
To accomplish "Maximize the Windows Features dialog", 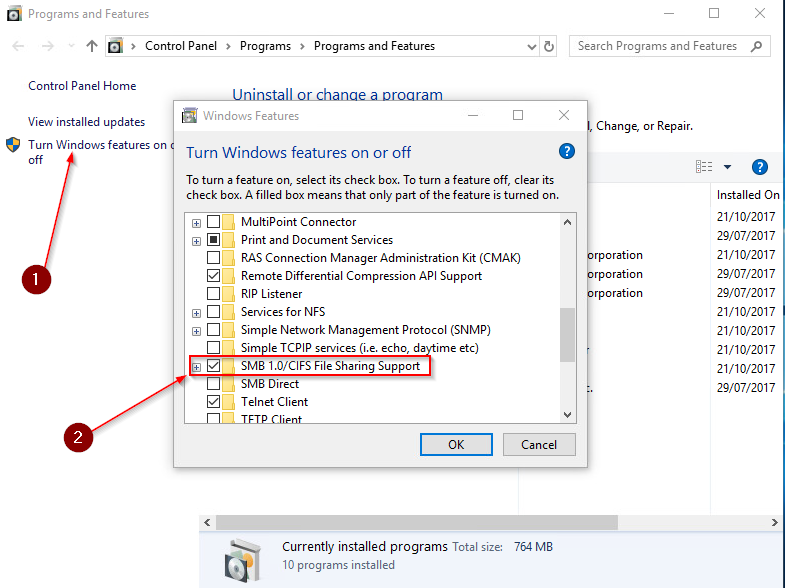I will pyautogui.click(x=518, y=116).
